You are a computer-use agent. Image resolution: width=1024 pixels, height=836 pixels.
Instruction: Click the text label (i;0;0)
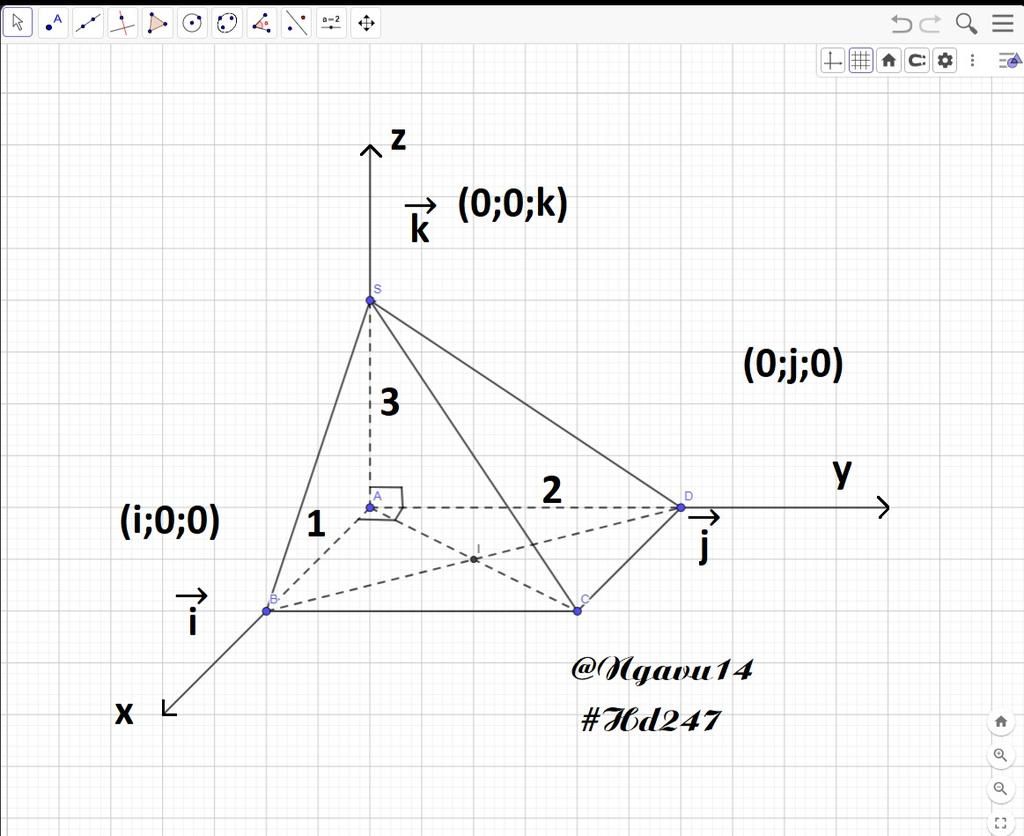tap(170, 521)
